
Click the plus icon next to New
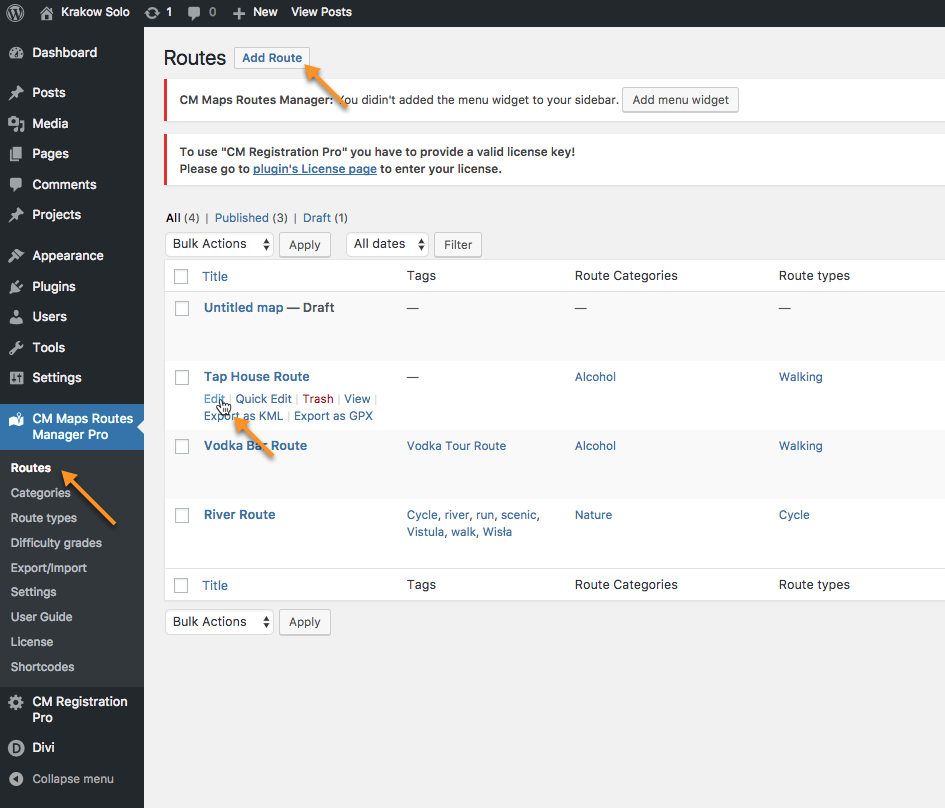pyautogui.click(x=239, y=13)
